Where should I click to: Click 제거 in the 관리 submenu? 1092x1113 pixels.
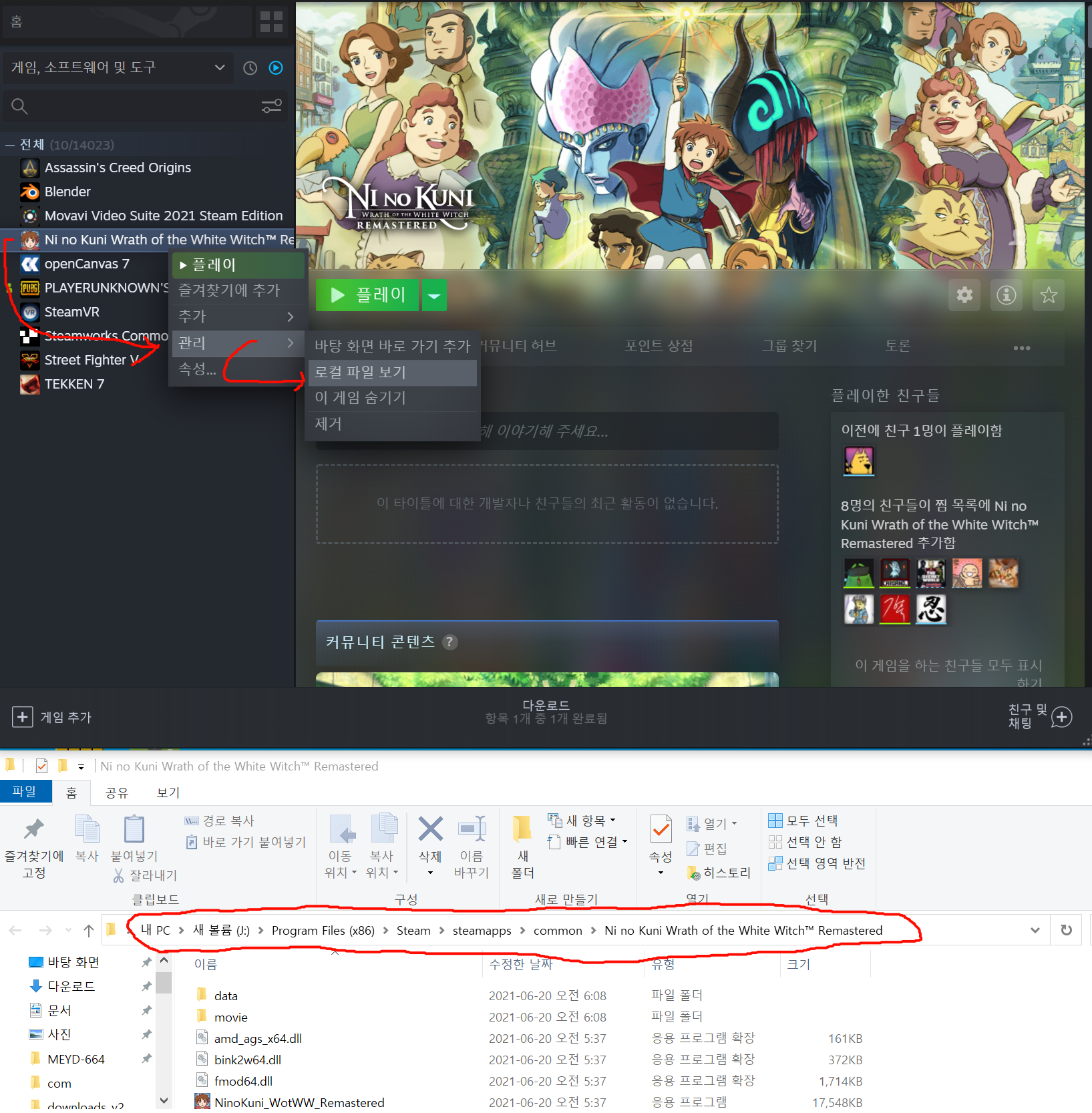392,424
